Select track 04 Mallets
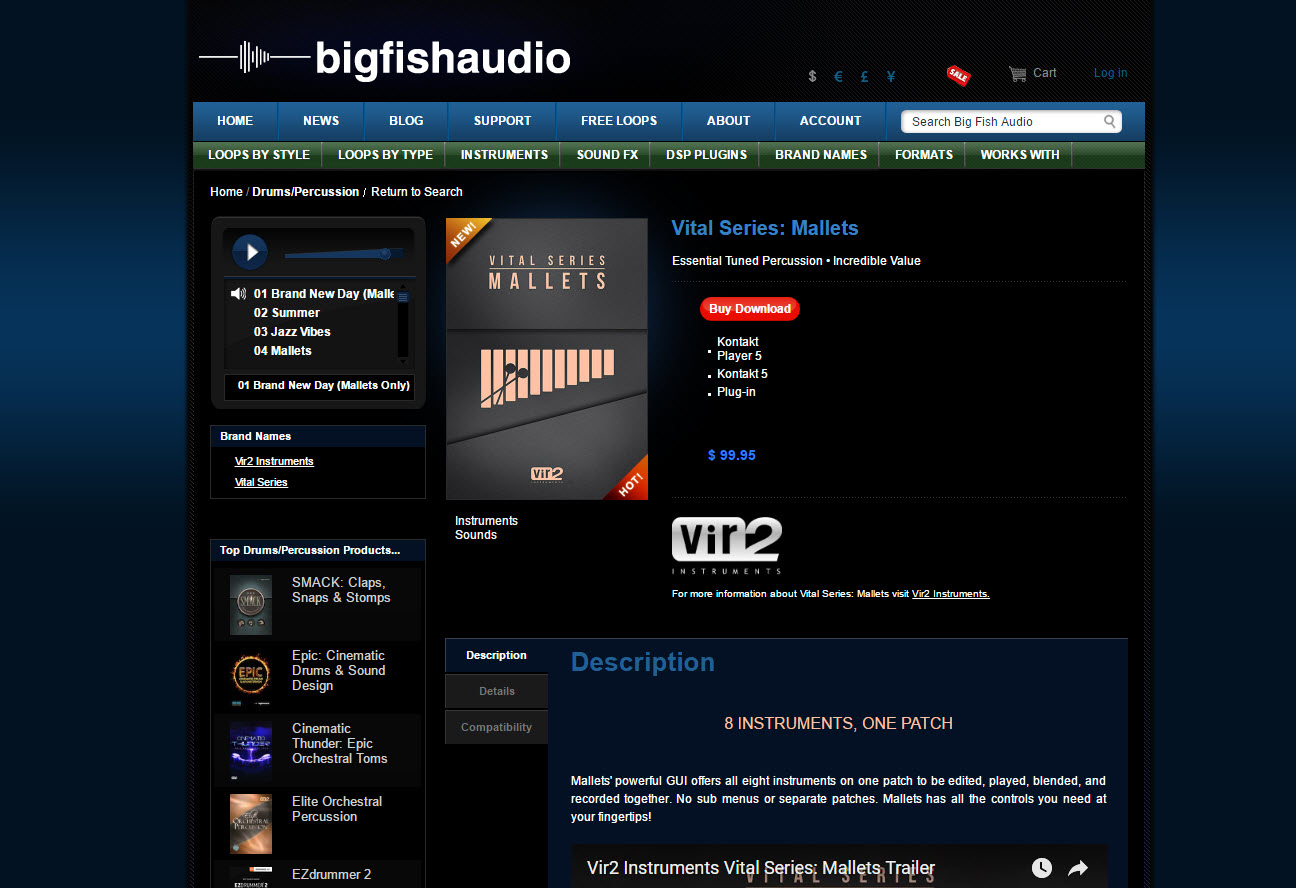The image size is (1296, 888). 282,351
